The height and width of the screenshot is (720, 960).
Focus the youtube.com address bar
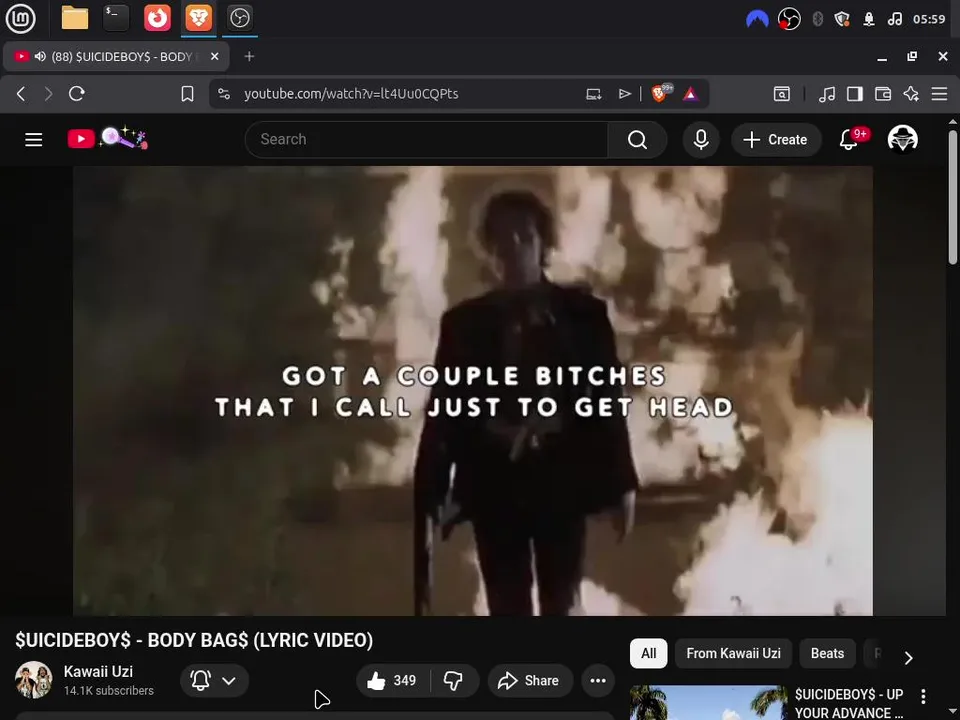(351, 94)
